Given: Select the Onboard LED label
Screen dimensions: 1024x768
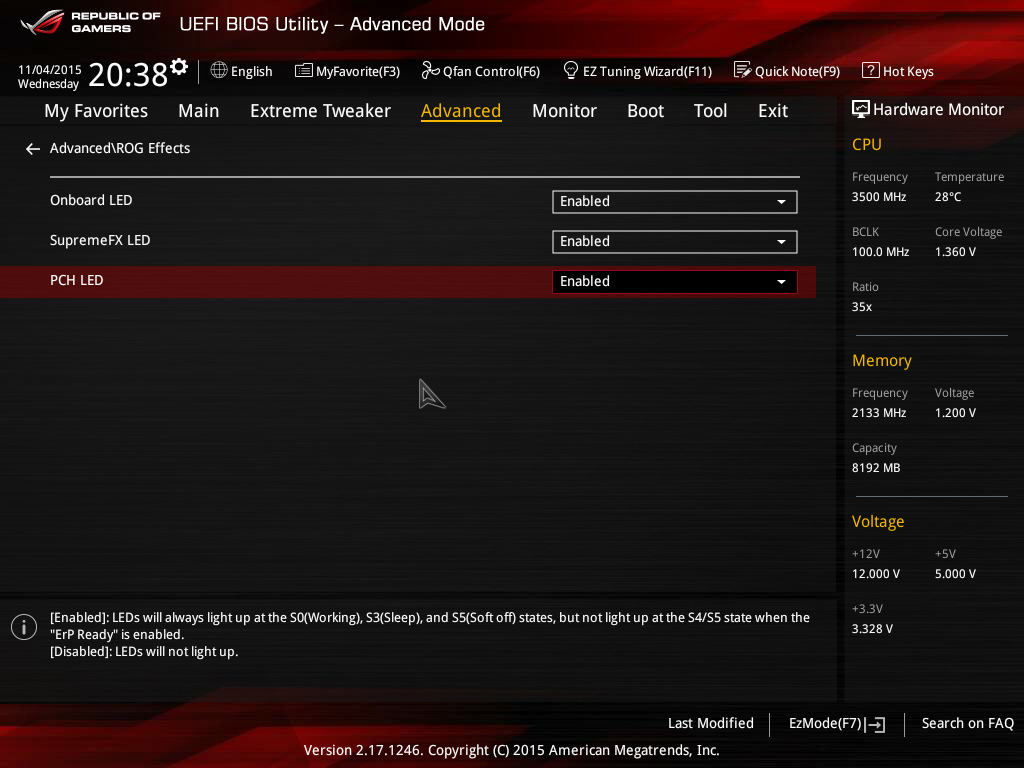Looking at the screenshot, I should pyautogui.click(x=91, y=200).
